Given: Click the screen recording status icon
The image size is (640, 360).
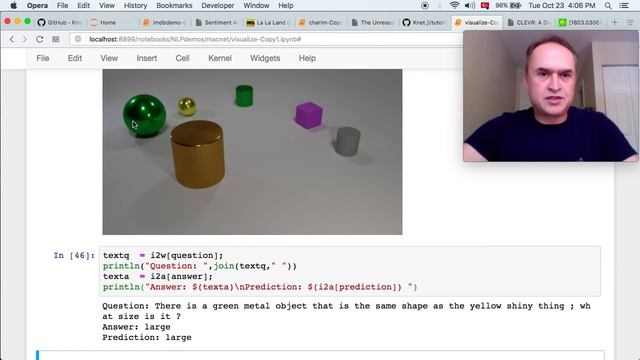Looking at the screenshot, I should [x=425, y=6].
